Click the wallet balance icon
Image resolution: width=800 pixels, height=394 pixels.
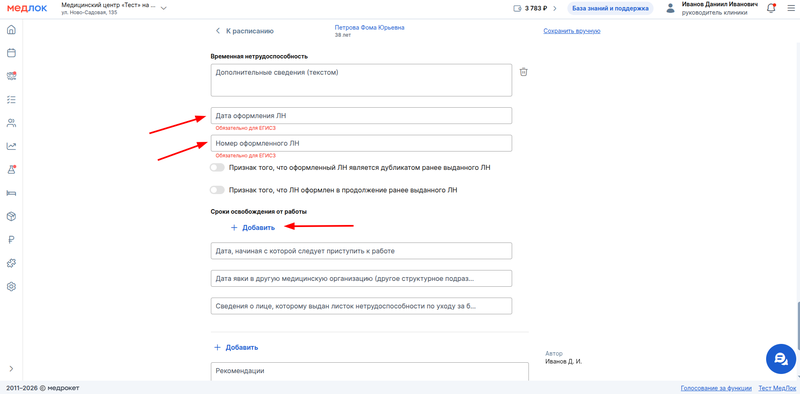pyautogui.click(x=517, y=9)
